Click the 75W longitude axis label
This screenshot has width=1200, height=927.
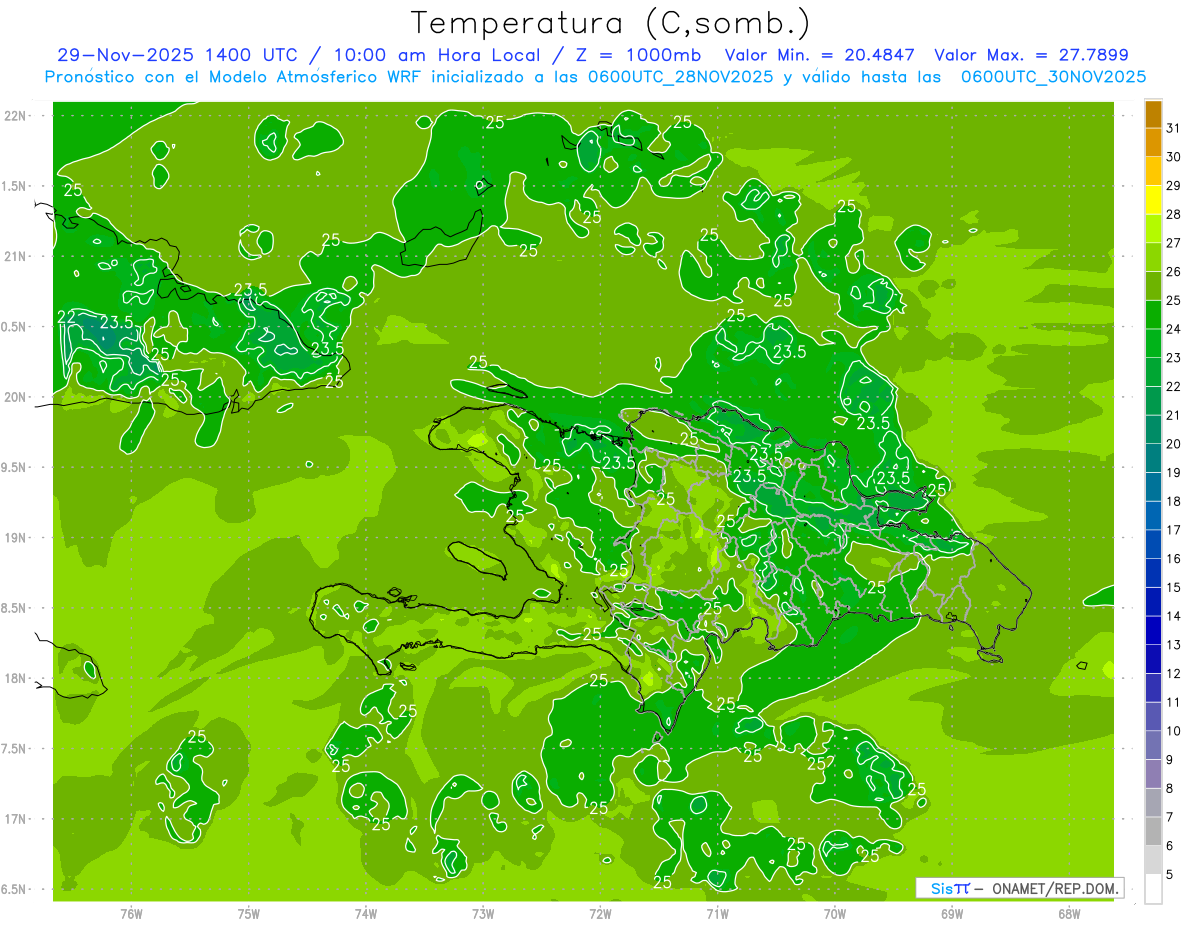[249, 913]
